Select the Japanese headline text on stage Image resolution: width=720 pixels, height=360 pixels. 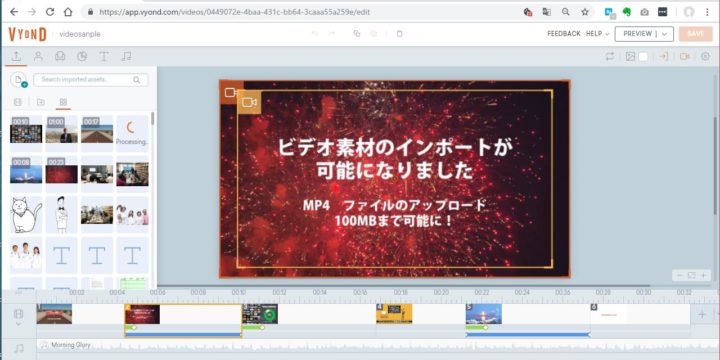394,159
